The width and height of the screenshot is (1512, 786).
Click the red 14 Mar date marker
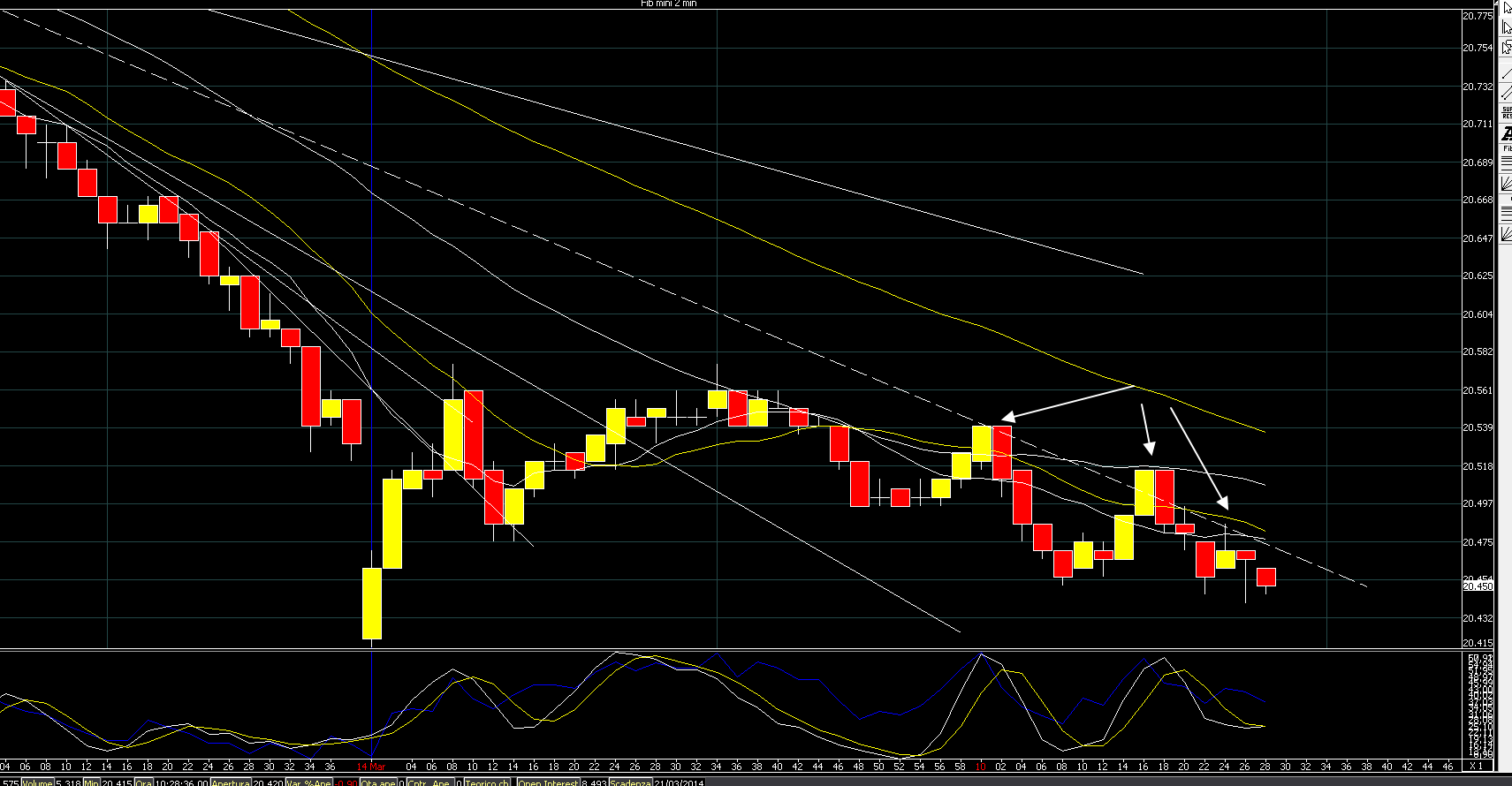pyautogui.click(x=371, y=767)
